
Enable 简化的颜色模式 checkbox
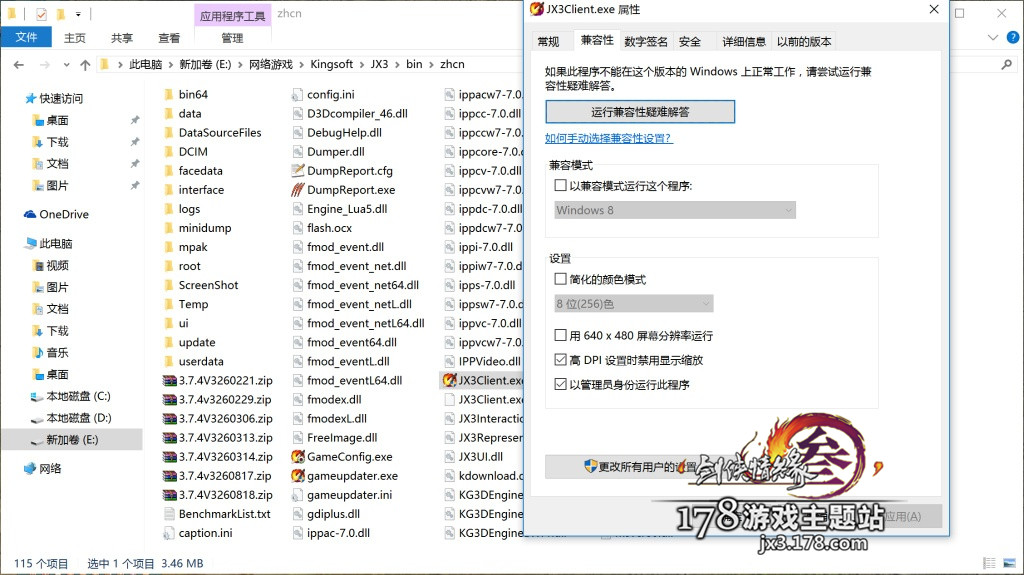pos(560,279)
